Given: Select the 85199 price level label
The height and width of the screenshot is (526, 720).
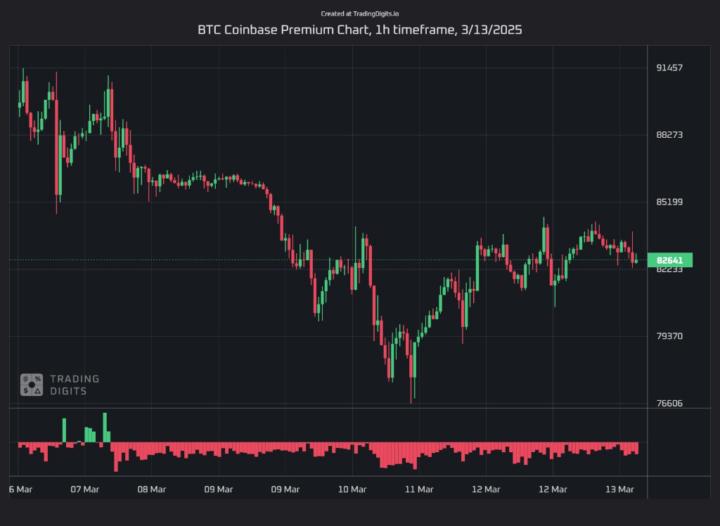Looking at the screenshot, I should point(669,202).
